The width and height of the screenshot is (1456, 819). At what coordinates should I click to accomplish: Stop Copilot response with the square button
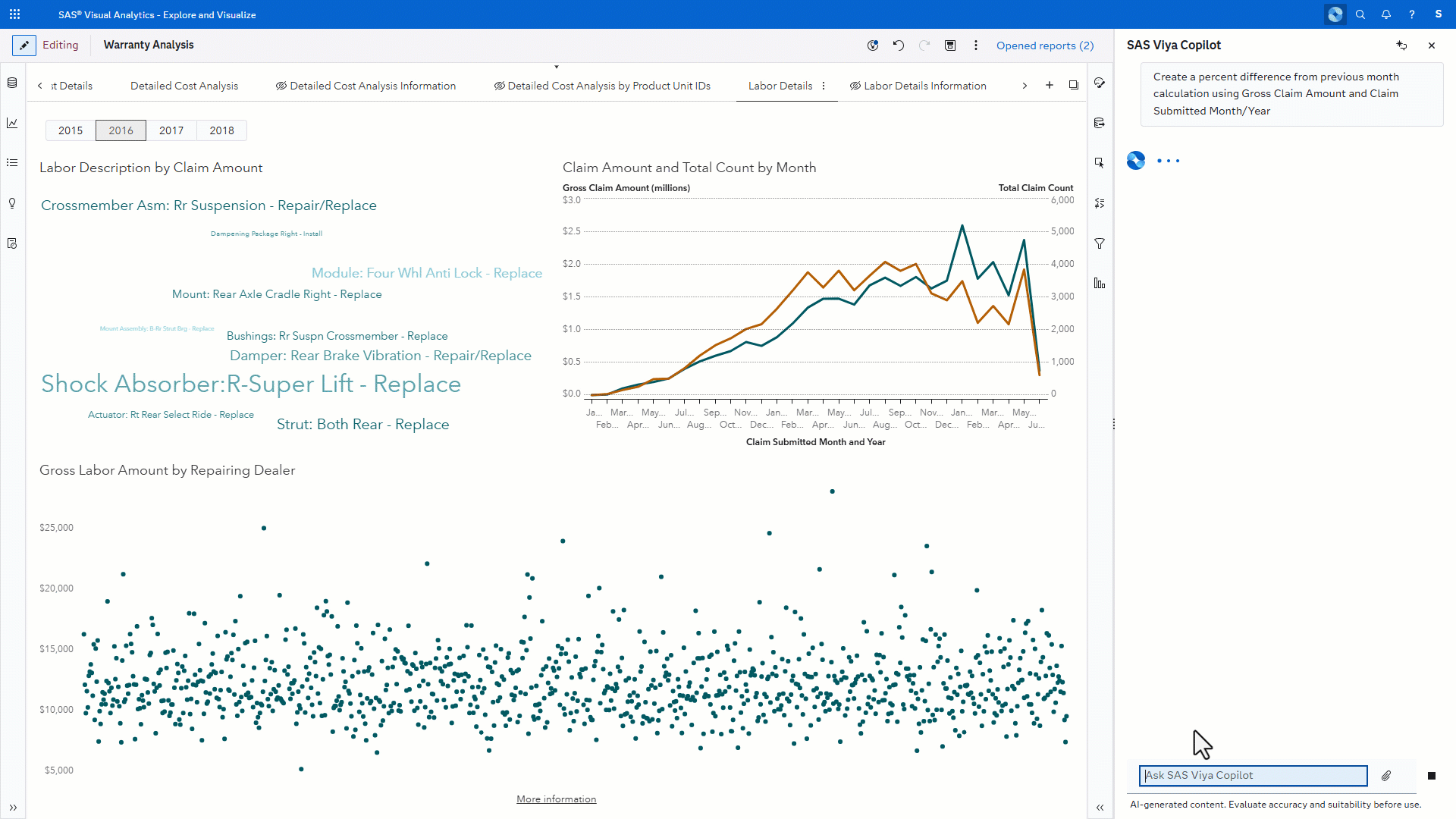pyautogui.click(x=1432, y=776)
